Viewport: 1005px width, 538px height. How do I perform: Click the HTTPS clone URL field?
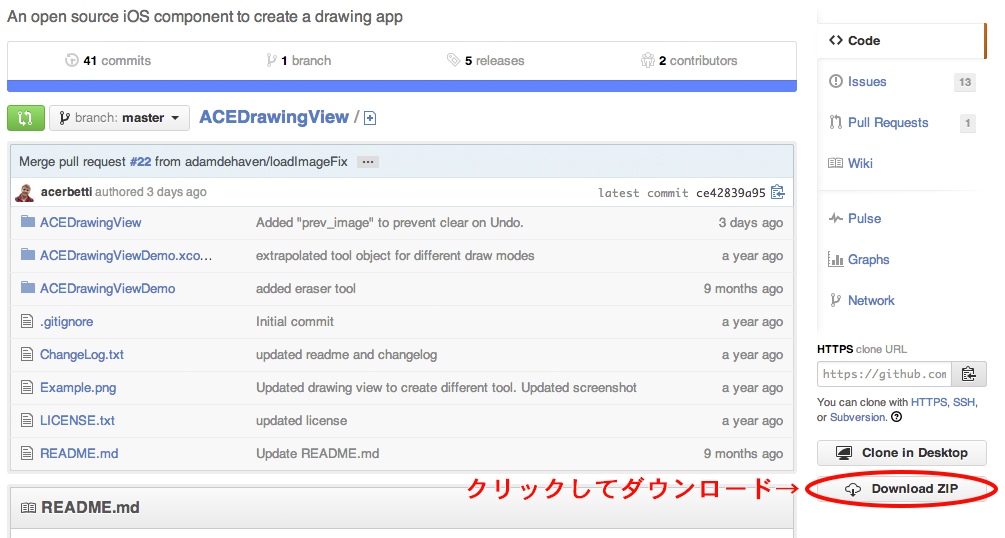[885, 374]
